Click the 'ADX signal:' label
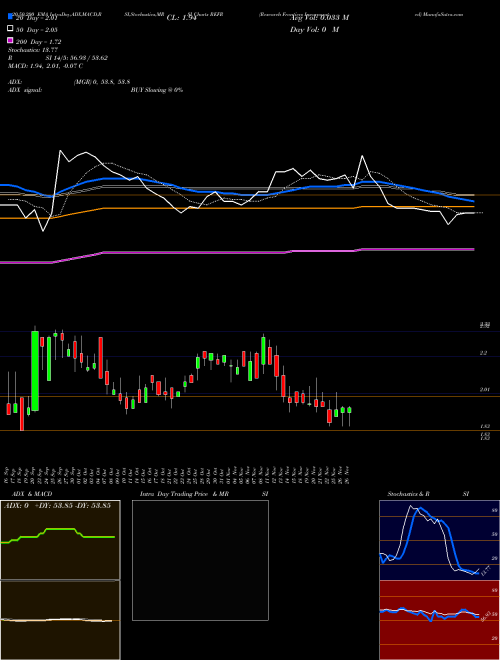The width and height of the screenshot is (500, 660). 25,90
